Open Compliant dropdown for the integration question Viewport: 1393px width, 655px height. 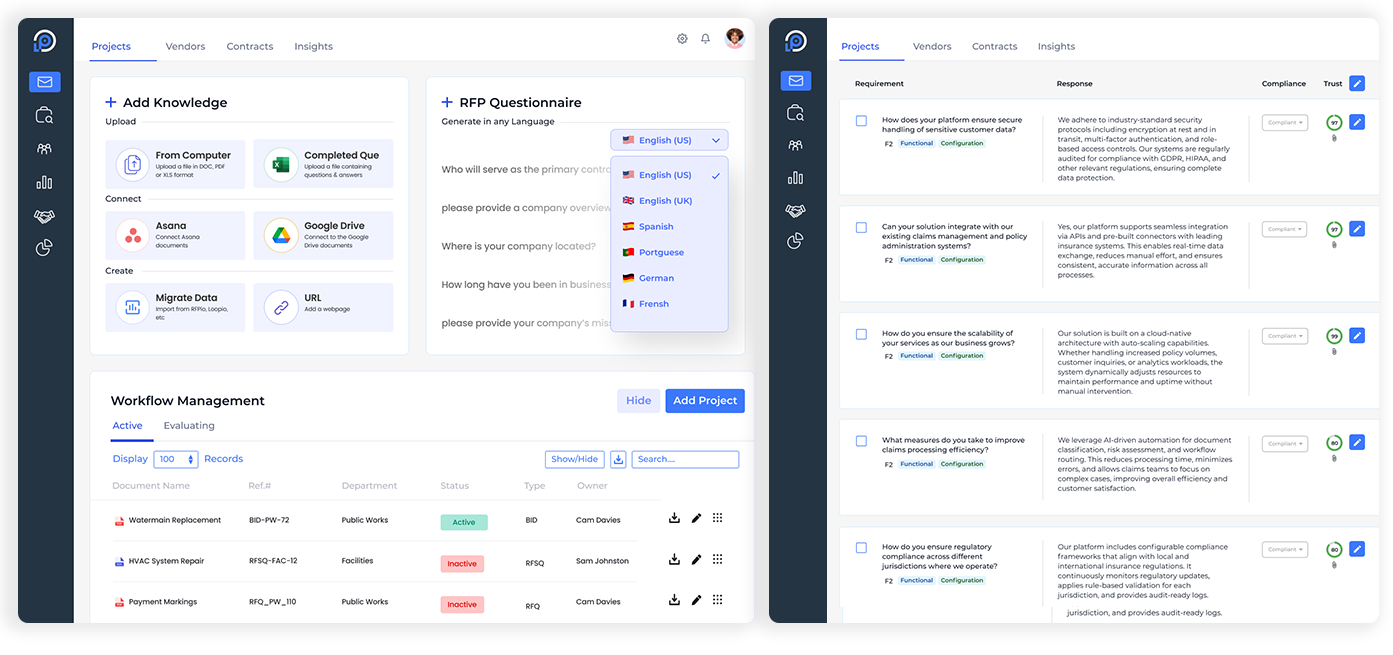click(x=1284, y=229)
